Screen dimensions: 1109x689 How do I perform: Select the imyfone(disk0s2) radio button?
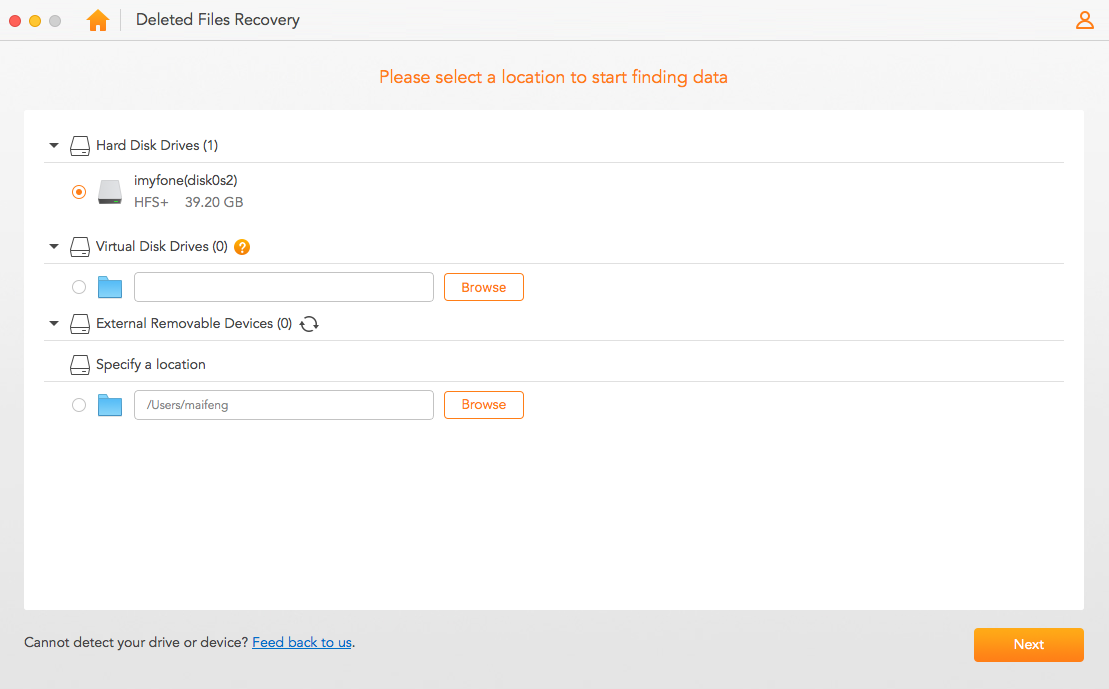pyautogui.click(x=78, y=192)
